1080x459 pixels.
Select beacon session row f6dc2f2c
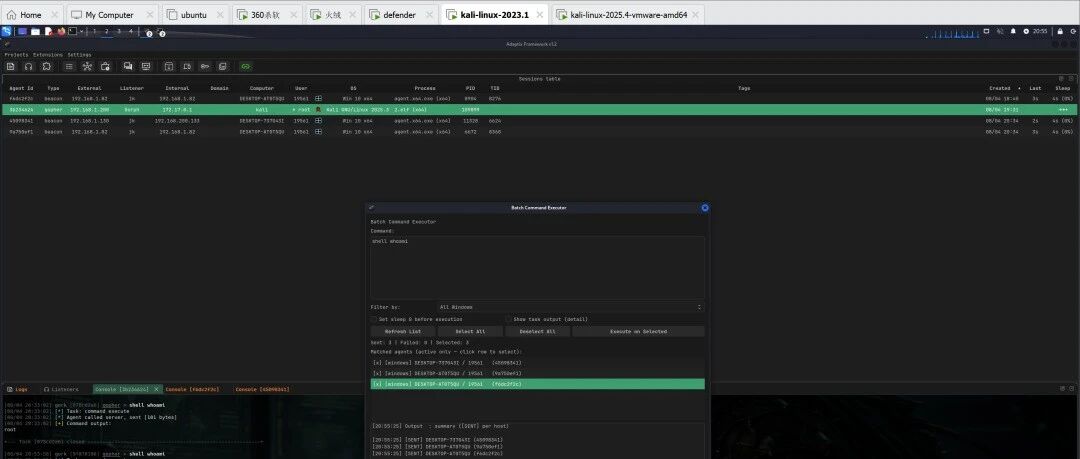pyautogui.click(x=537, y=99)
